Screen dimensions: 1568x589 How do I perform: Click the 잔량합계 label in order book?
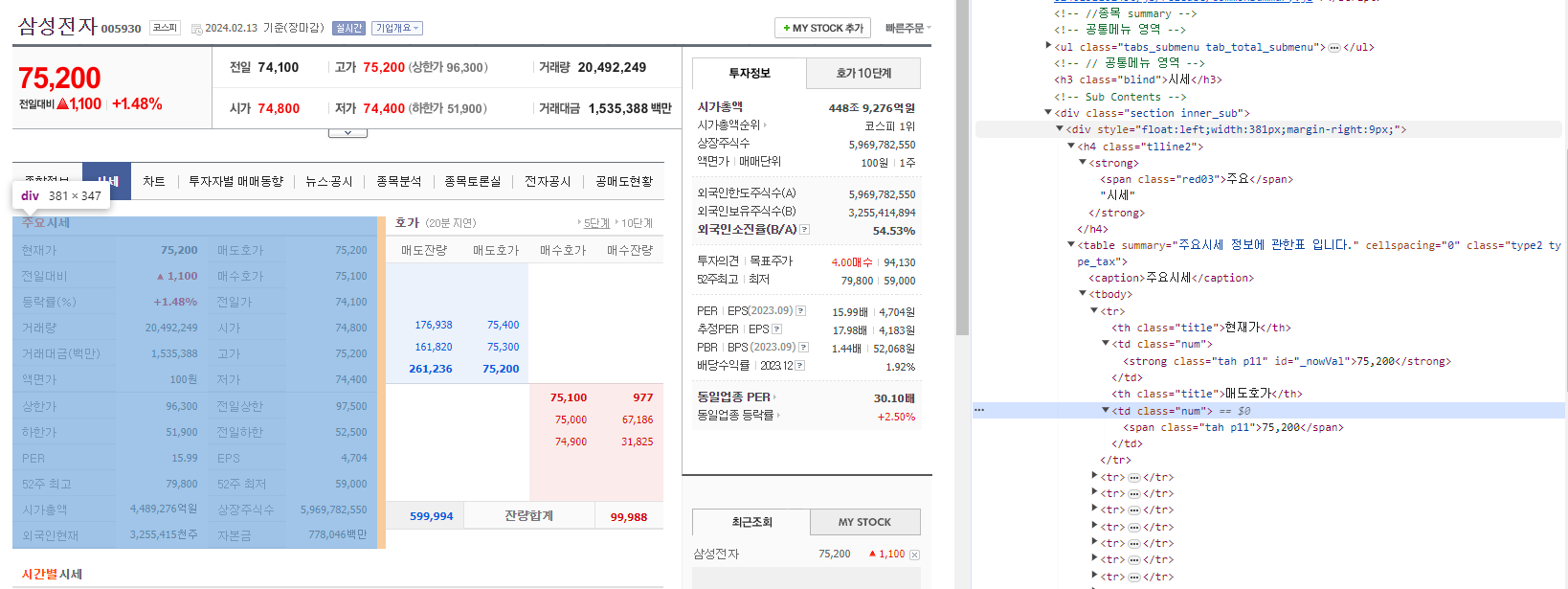pos(528,516)
